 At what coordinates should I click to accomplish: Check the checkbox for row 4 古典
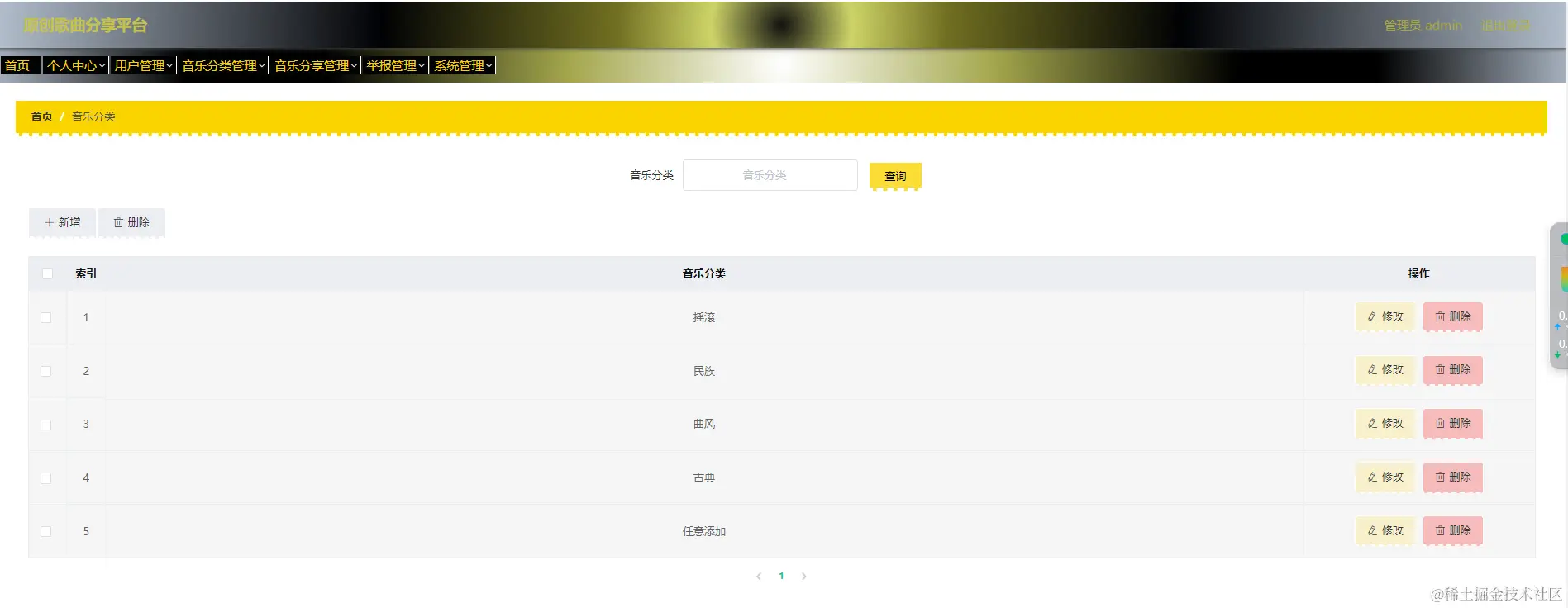pos(46,478)
